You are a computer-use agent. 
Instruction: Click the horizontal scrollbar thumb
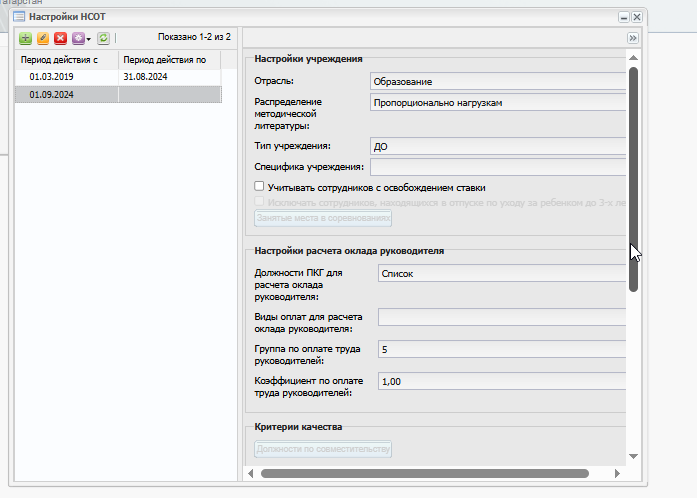point(425,474)
